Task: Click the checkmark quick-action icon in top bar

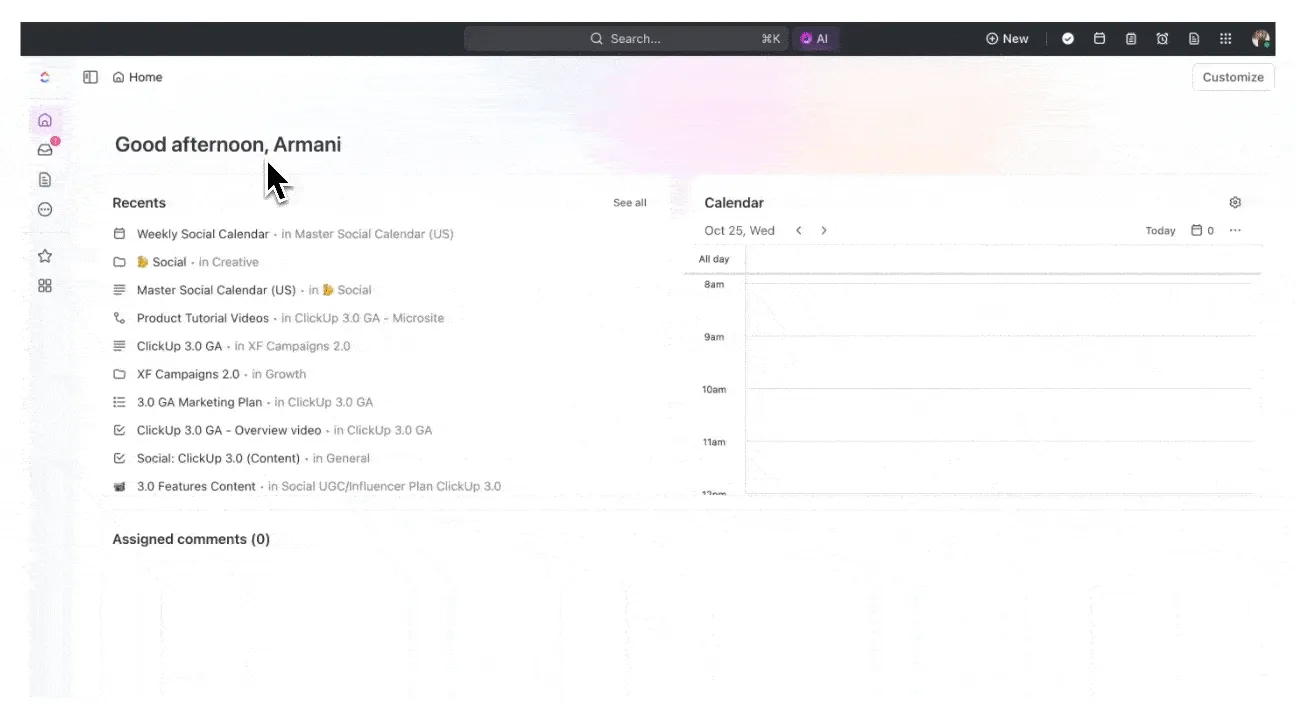Action: point(1068,39)
